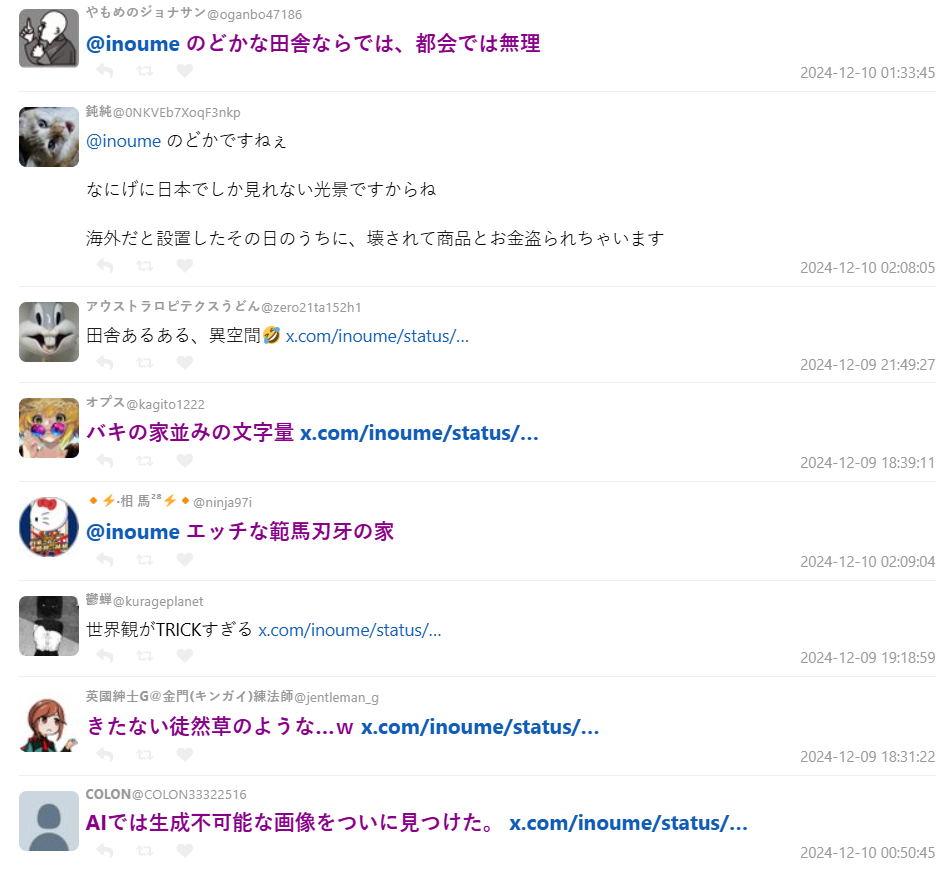942x875 pixels.
Task: Open the ninja97i Hello Kitty avatar
Action: (x=49, y=527)
